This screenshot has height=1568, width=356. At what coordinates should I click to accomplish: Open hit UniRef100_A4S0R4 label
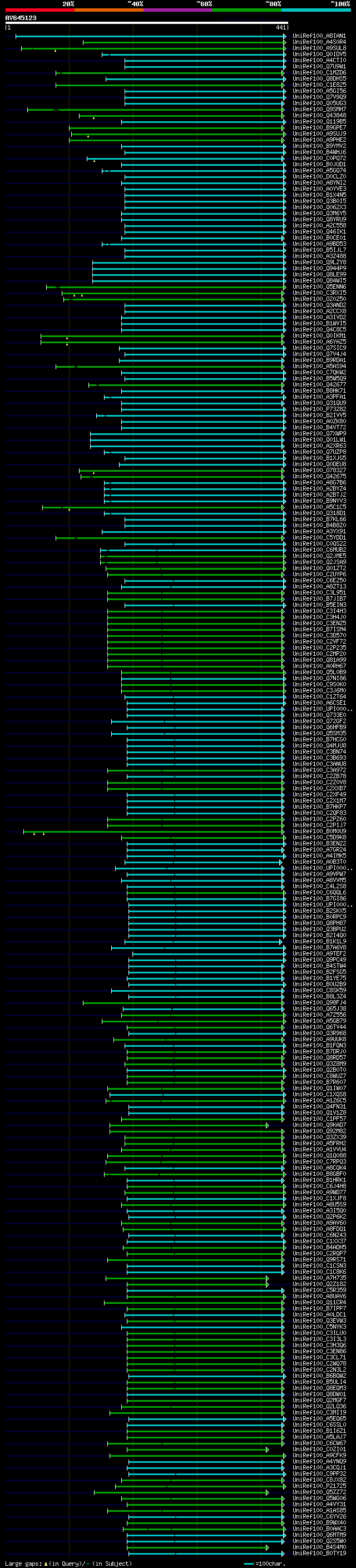319,42
